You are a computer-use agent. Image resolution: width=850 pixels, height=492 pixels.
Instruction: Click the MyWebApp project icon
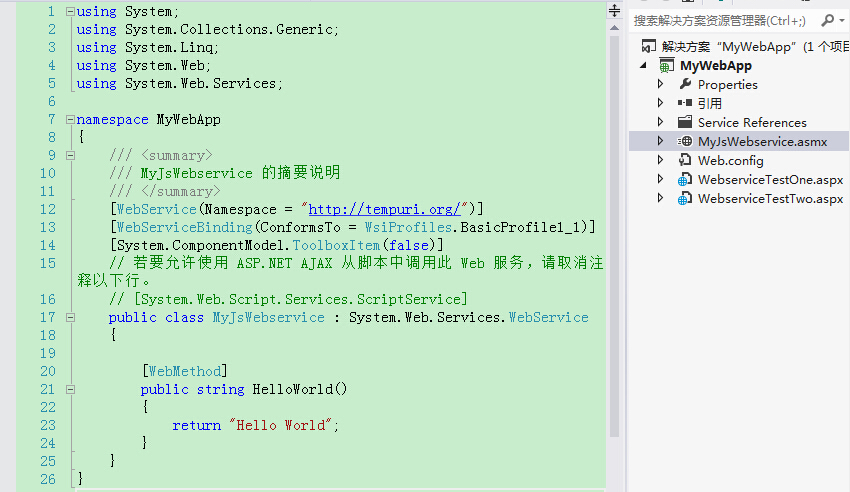pos(666,66)
